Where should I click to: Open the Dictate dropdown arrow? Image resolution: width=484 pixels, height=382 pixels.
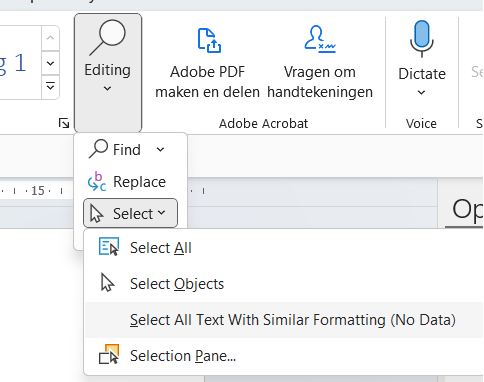(x=422, y=92)
